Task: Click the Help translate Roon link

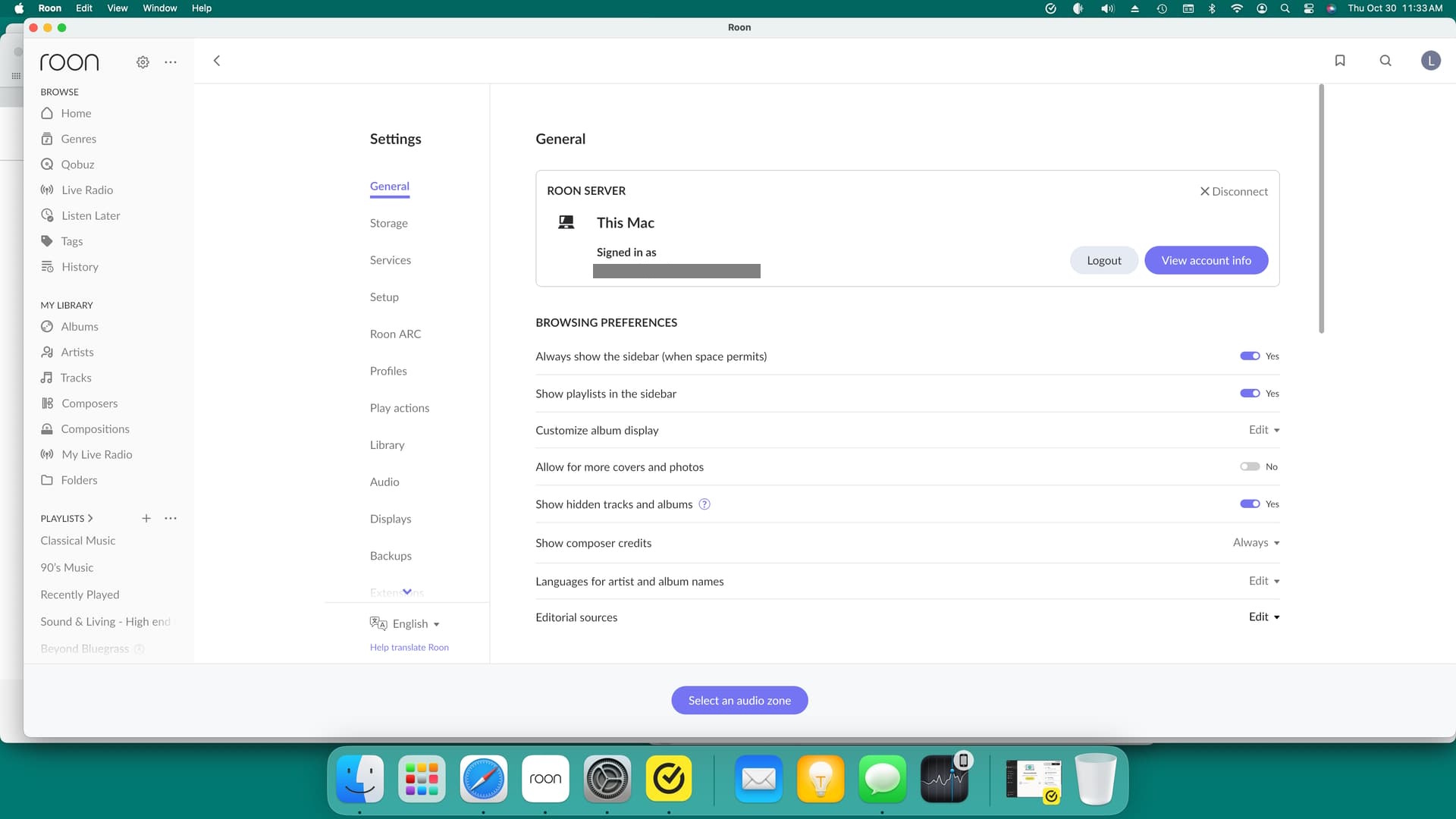Action: tap(409, 648)
